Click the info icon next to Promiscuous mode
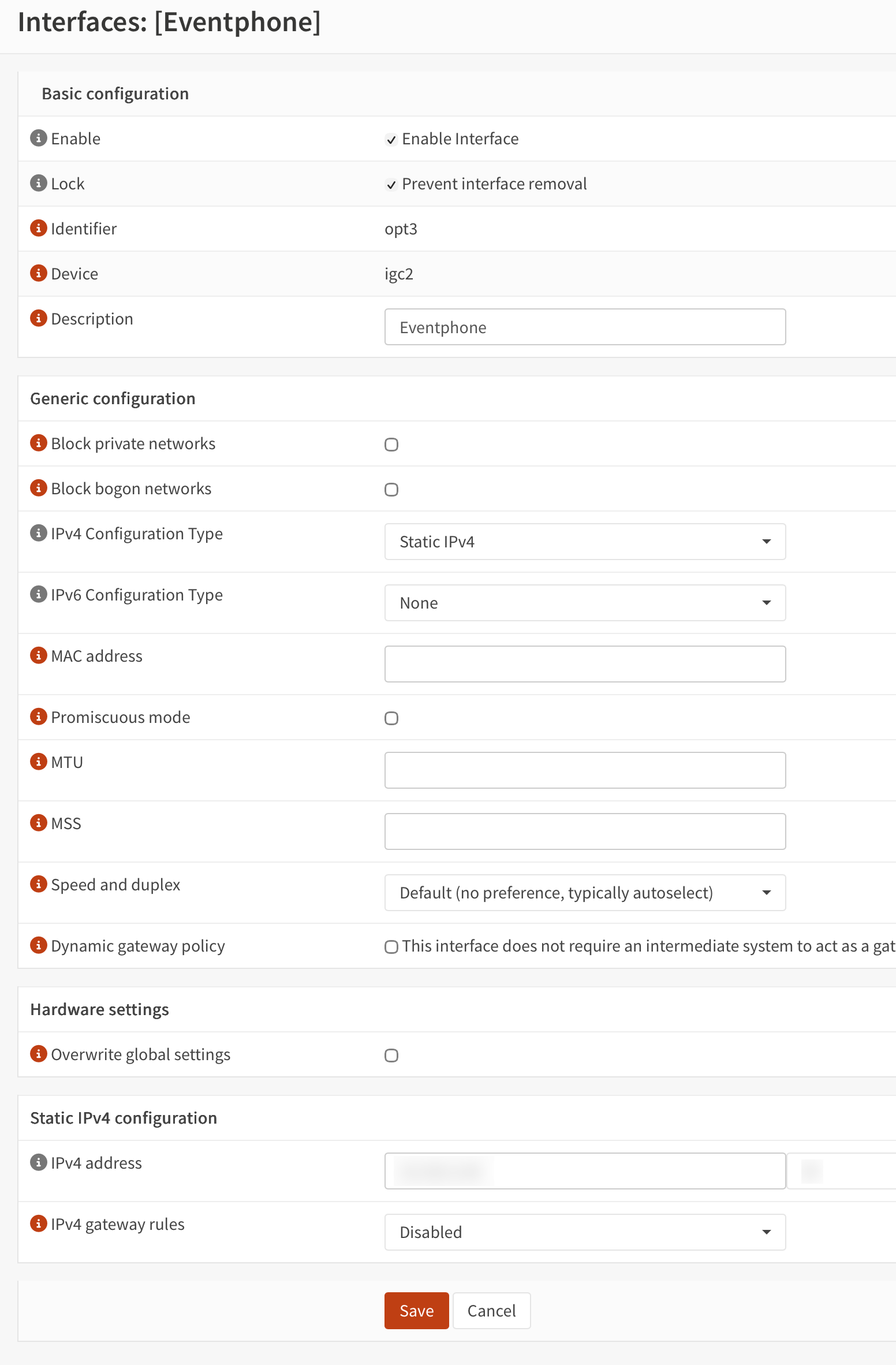 click(x=38, y=717)
